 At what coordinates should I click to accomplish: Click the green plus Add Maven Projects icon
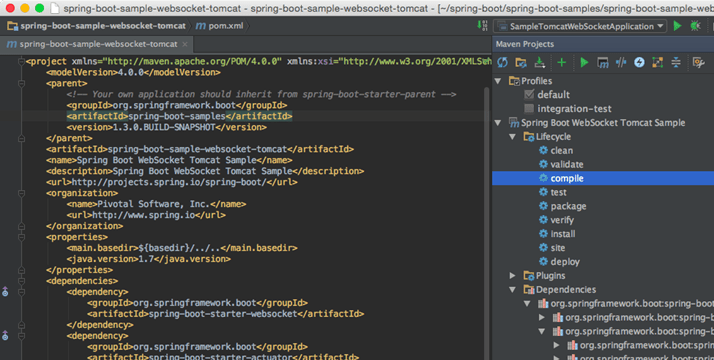tap(561, 62)
